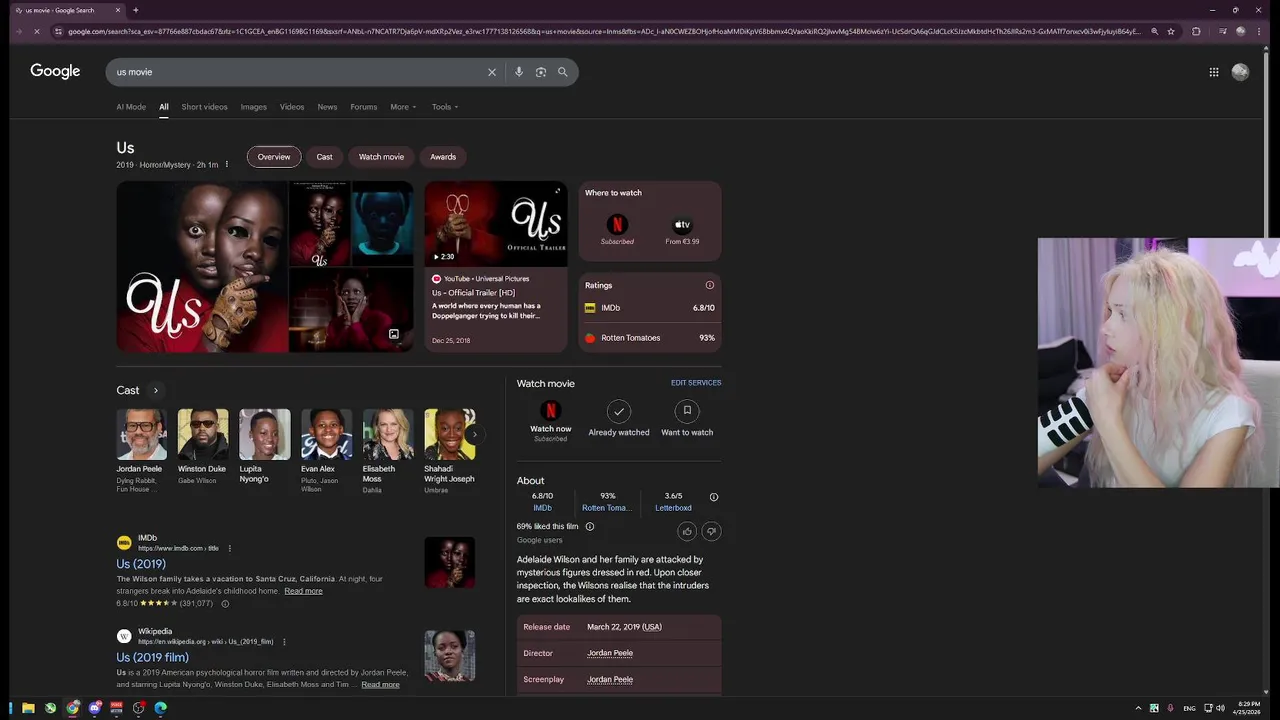
Task: Switch to News tab
Action: point(327,107)
